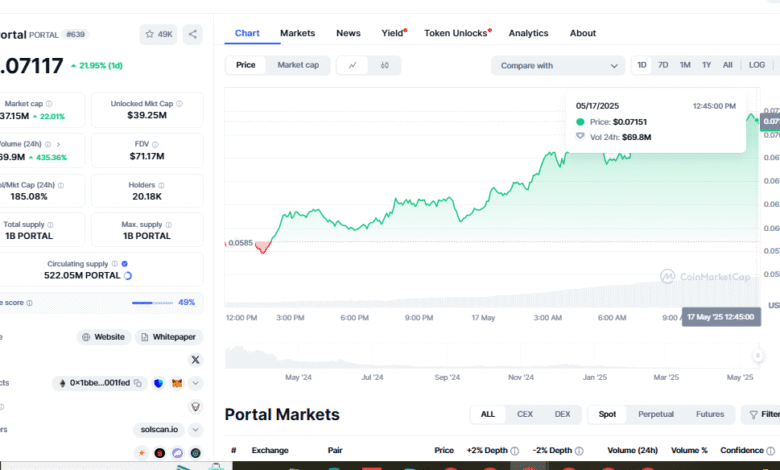Select the 1M time range

pyautogui.click(x=685, y=65)
